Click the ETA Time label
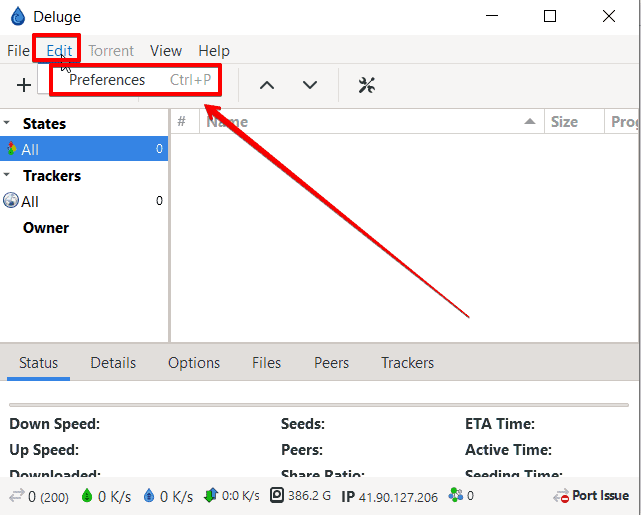Screen dimensions: 641x515 (x=500, y=424)
